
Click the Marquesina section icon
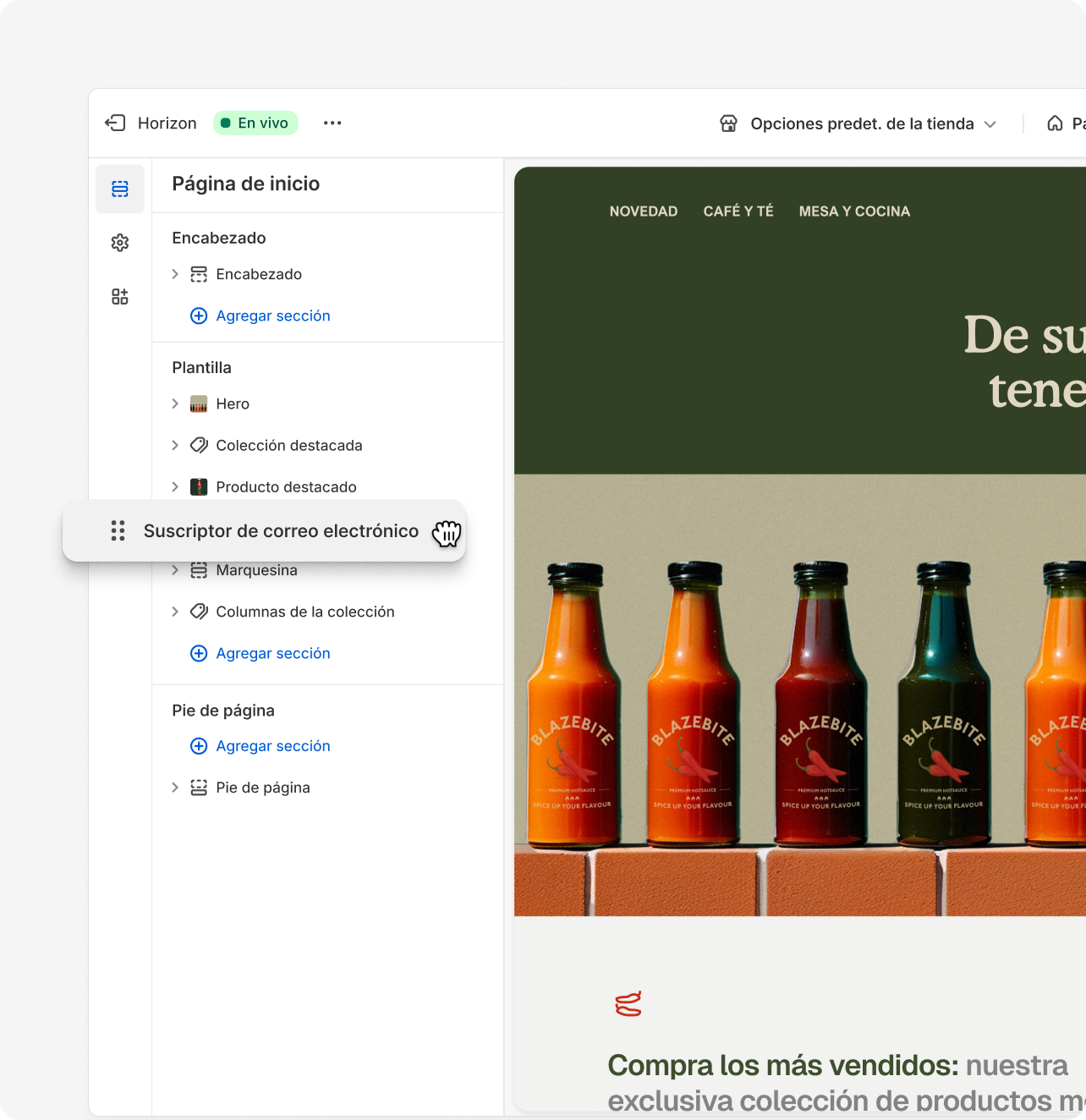pos(199,570)
